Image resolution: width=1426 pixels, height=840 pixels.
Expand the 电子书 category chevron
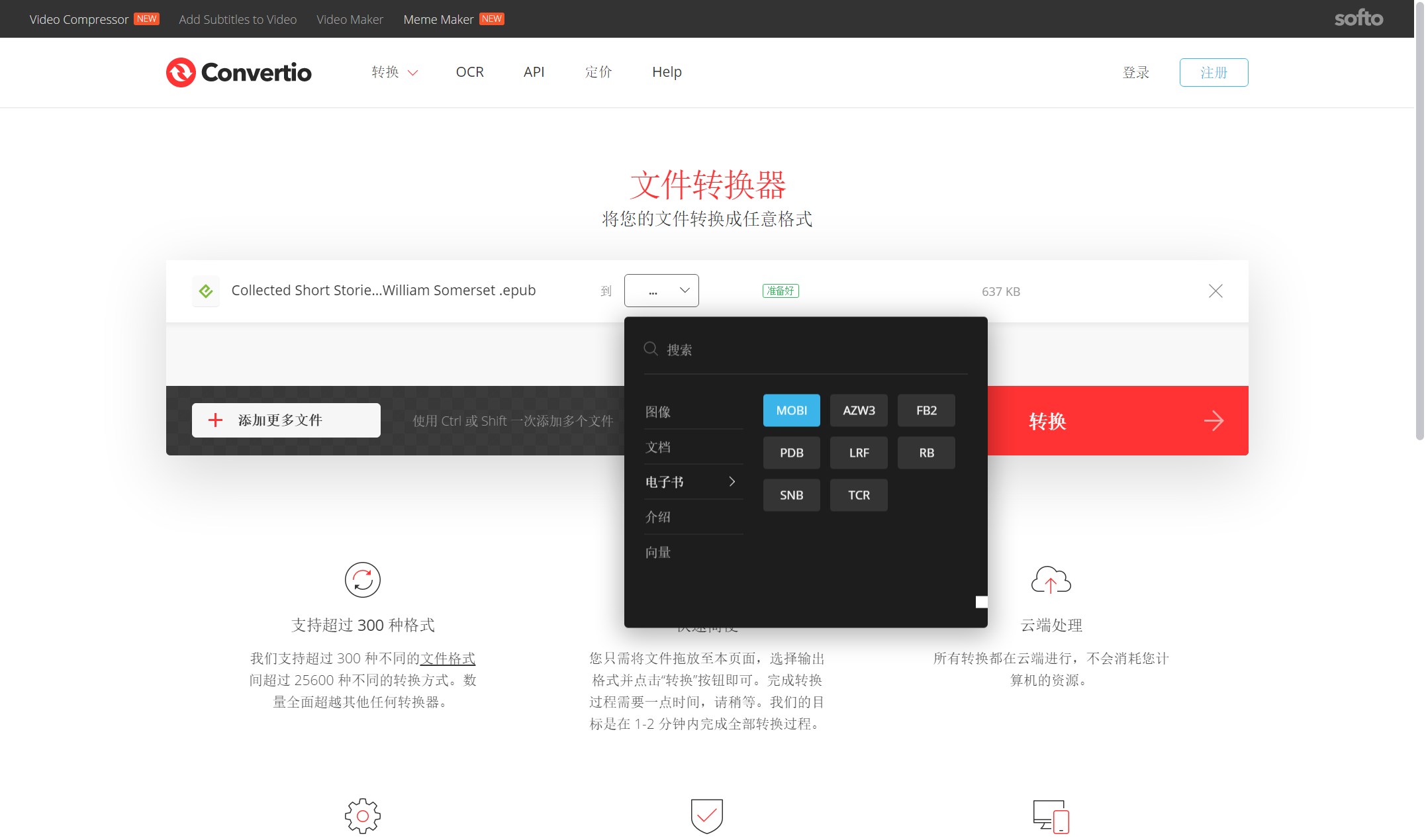click(732, 482)
